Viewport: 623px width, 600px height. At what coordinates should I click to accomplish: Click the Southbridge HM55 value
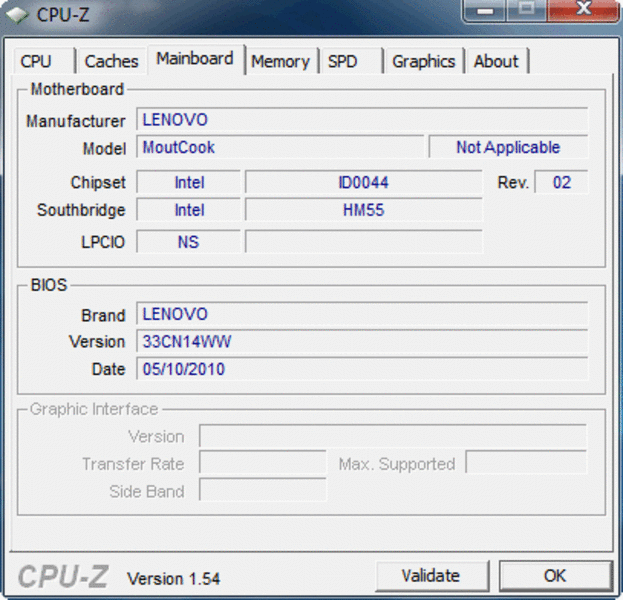tap(364, 210)
